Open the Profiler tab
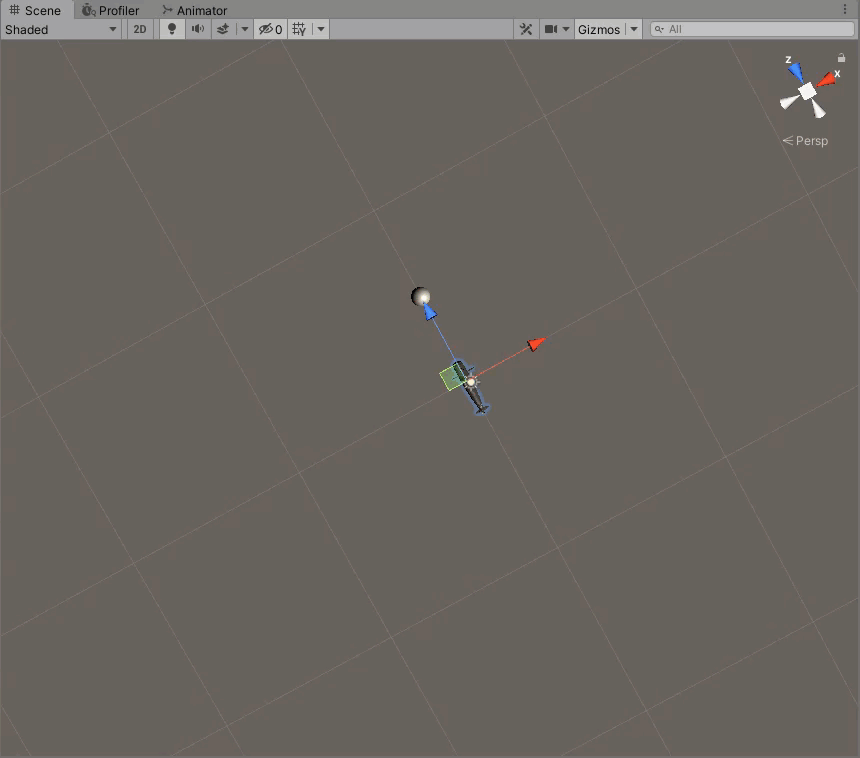The image size is (860, 758). point(110,10)
